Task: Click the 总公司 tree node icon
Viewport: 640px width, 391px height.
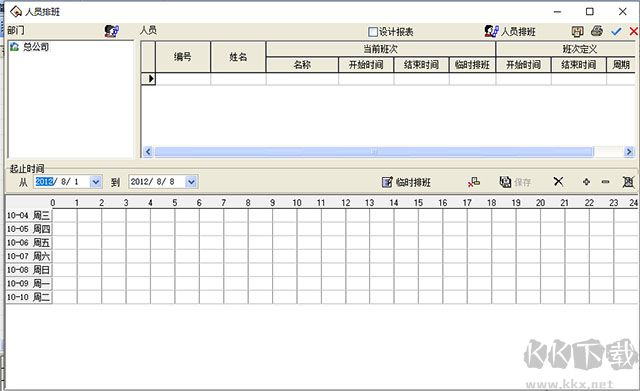Action: coord(14,47)
